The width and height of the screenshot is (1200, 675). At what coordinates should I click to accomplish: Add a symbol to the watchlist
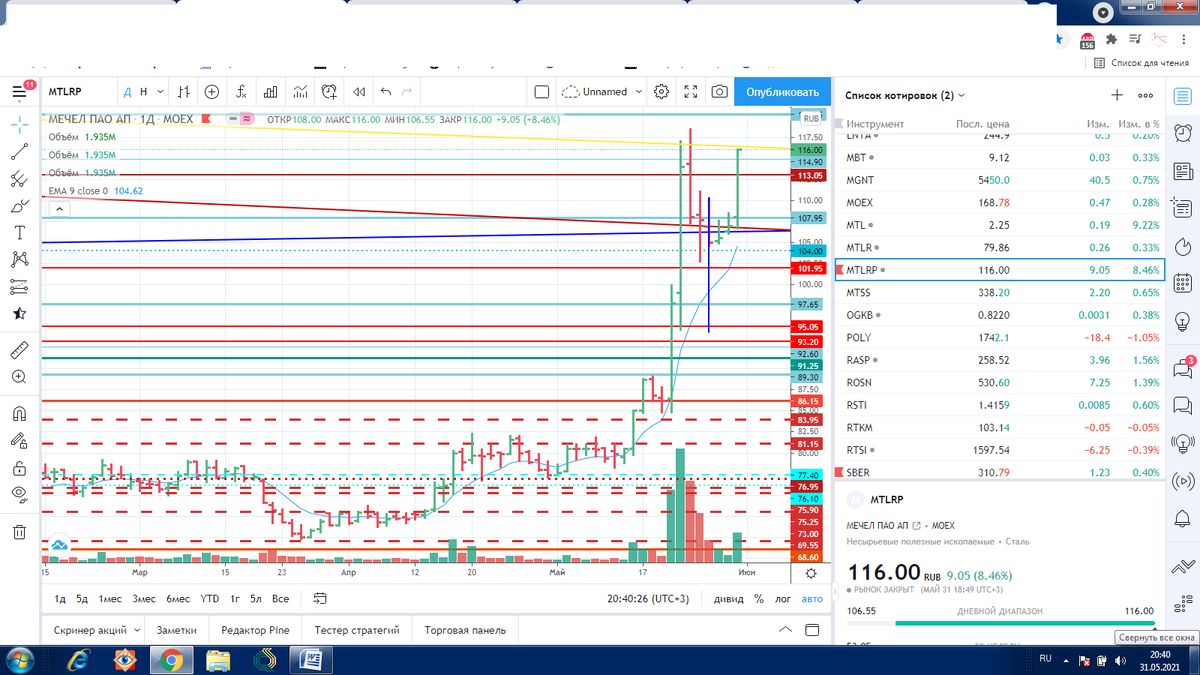1118,95
